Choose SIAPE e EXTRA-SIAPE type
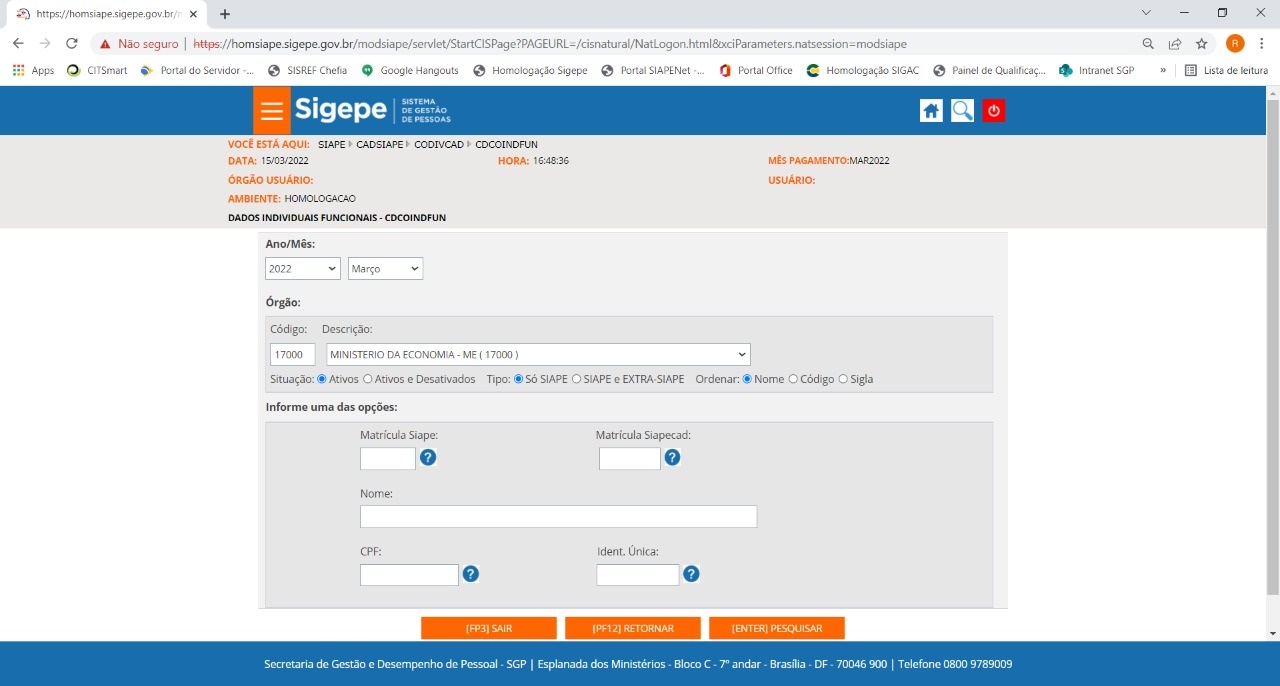 tap(576, 379)
